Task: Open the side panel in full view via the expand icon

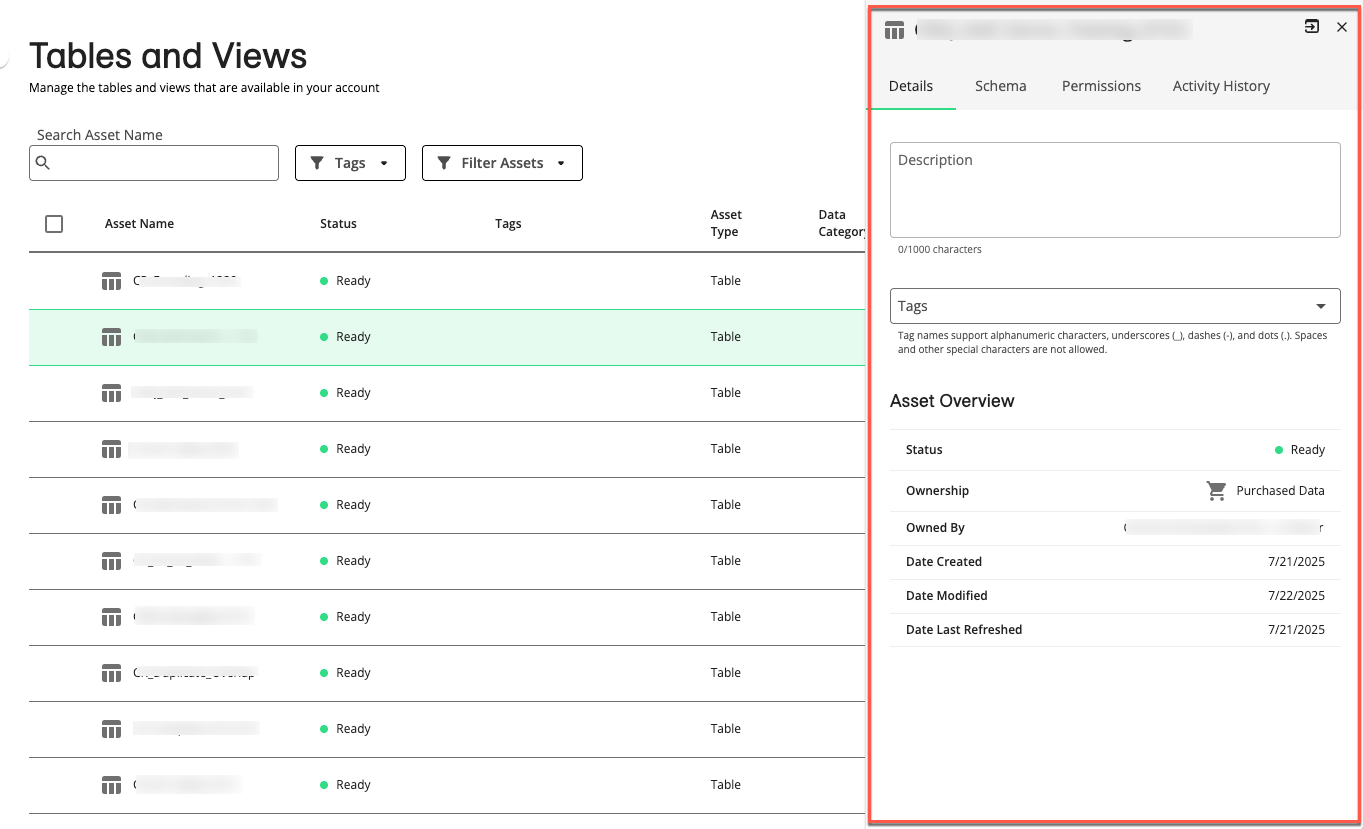Action: pos(1312,27)
